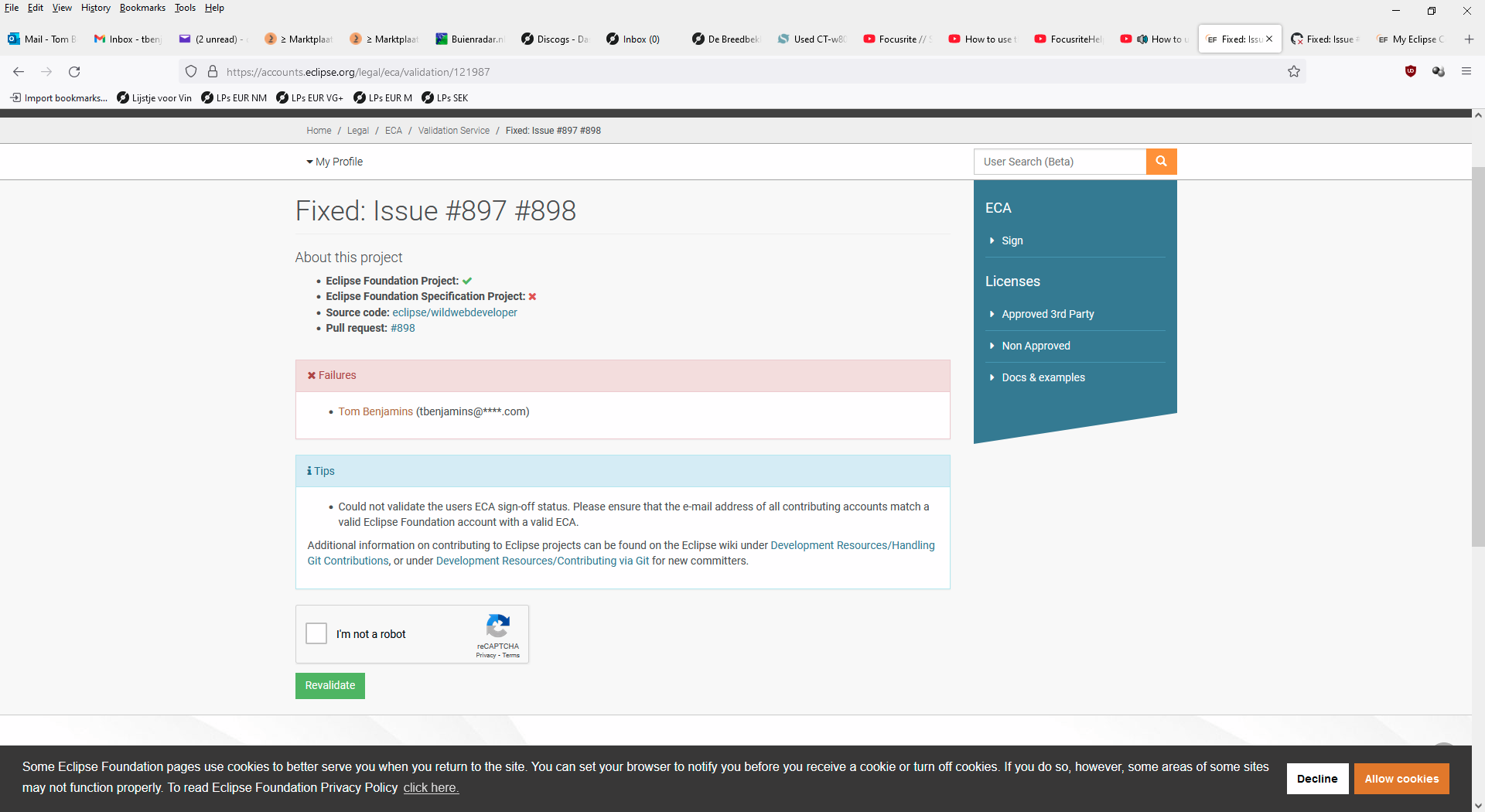Click the tracking protection shield icon
The image size is (1485, 812).
191,72
